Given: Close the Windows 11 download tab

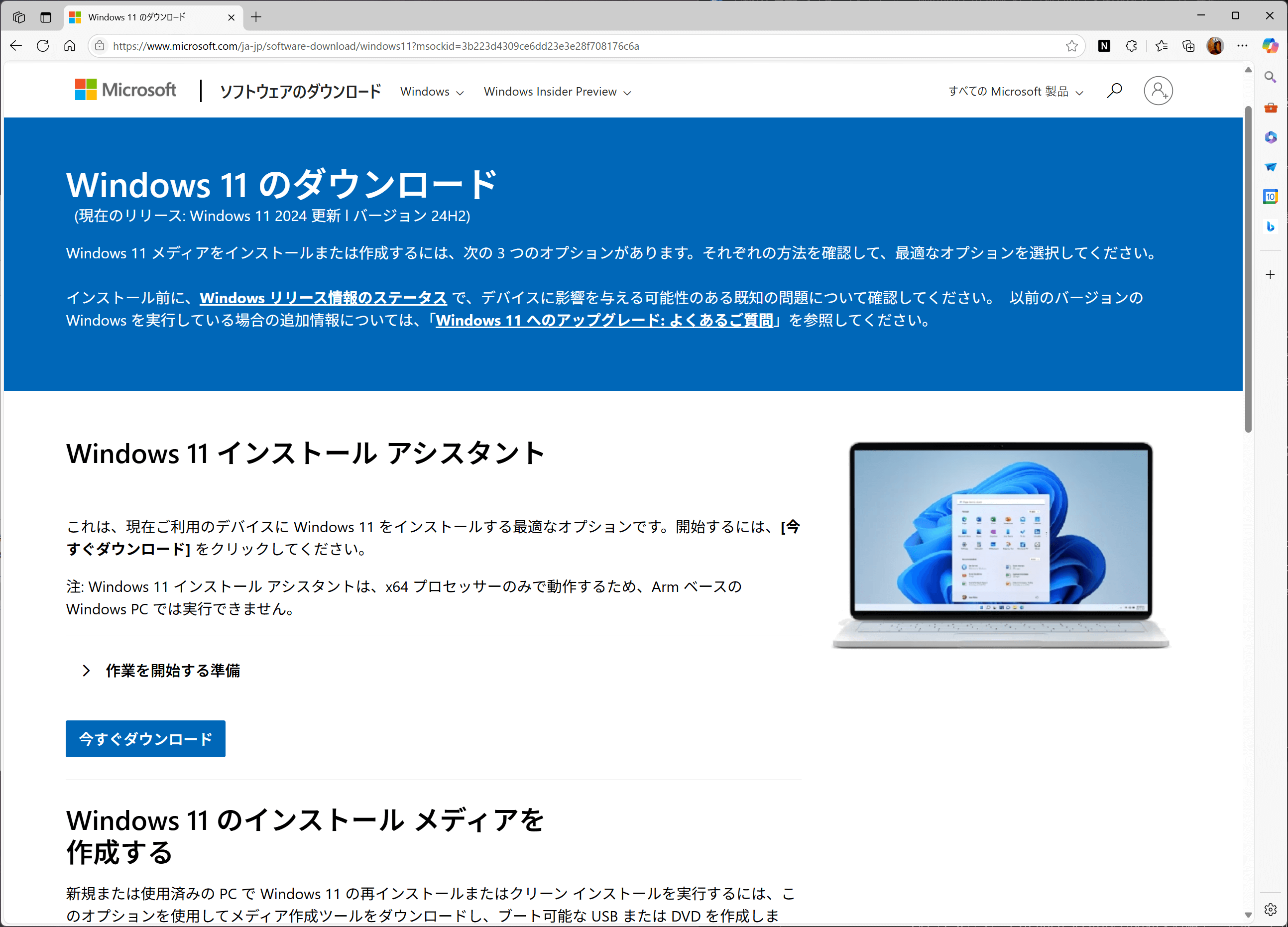Looking at the screenshot, I should click(231, 17).
